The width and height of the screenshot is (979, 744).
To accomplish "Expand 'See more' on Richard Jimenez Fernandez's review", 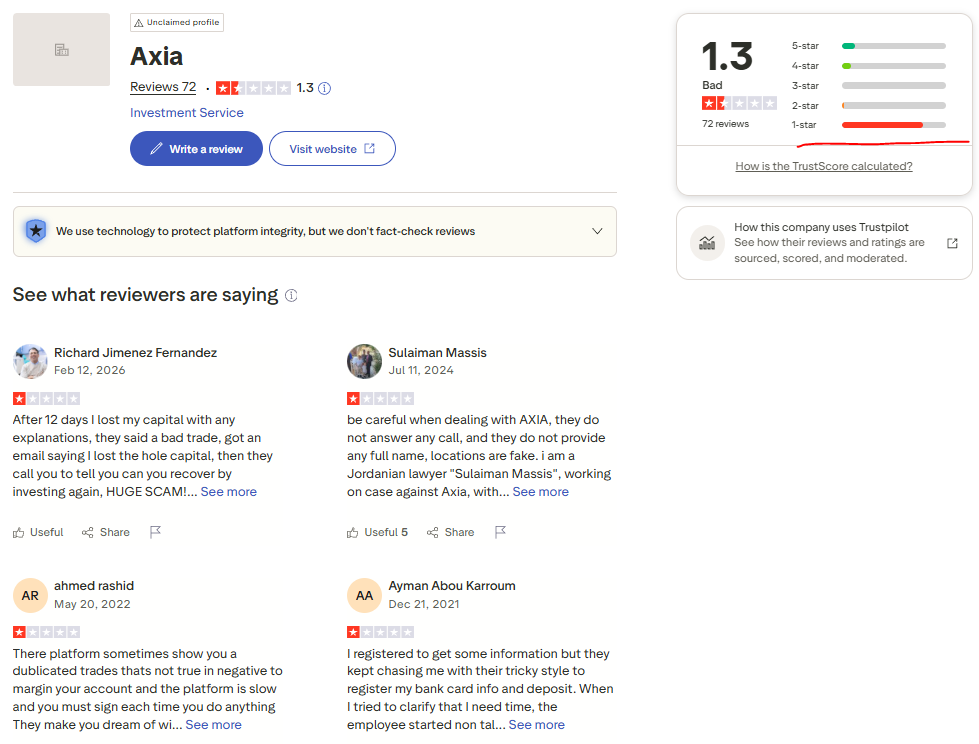I will [228, 492].
